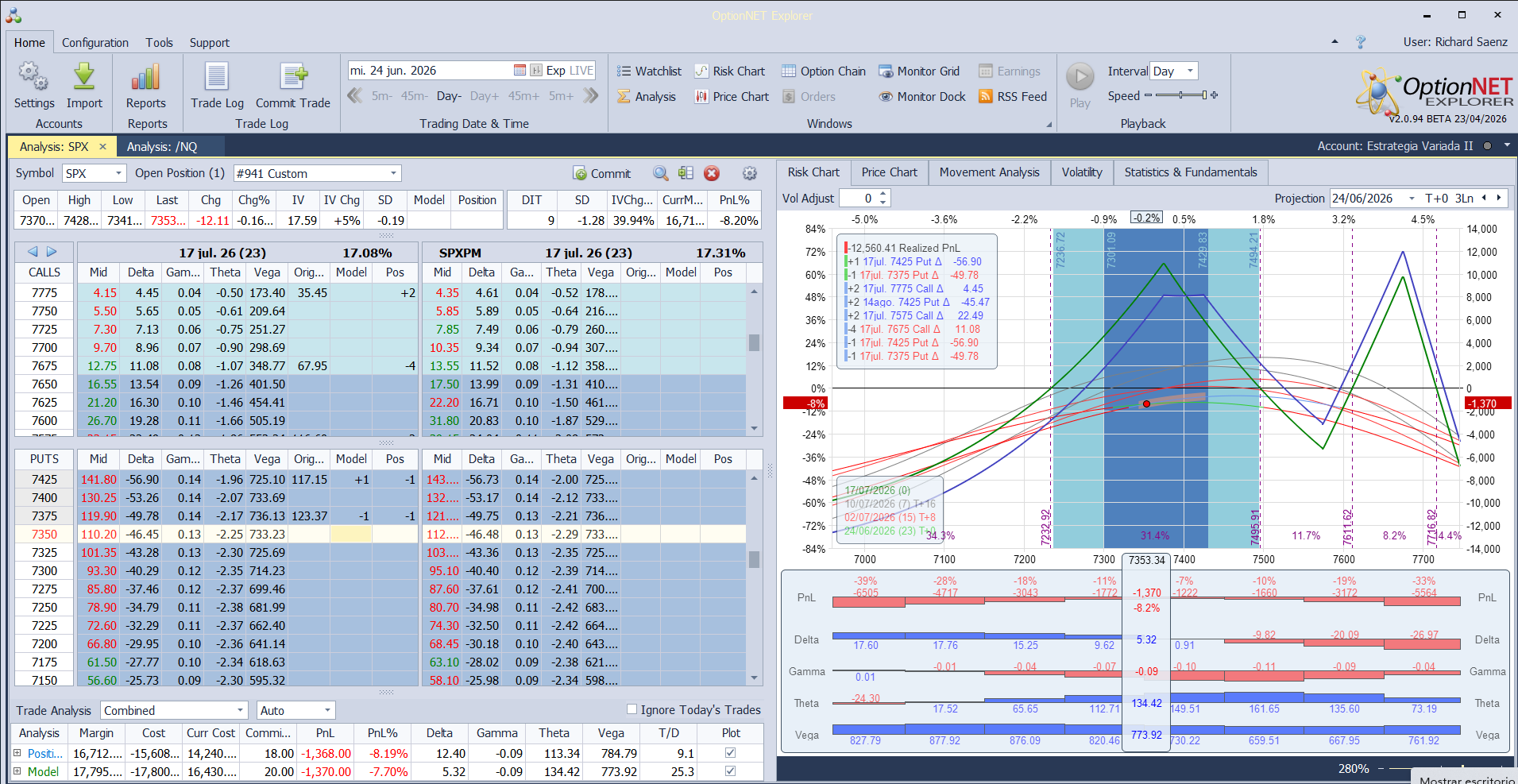
Task: Toggle Plot checkbox for the Model row
Action: [730, 771]
